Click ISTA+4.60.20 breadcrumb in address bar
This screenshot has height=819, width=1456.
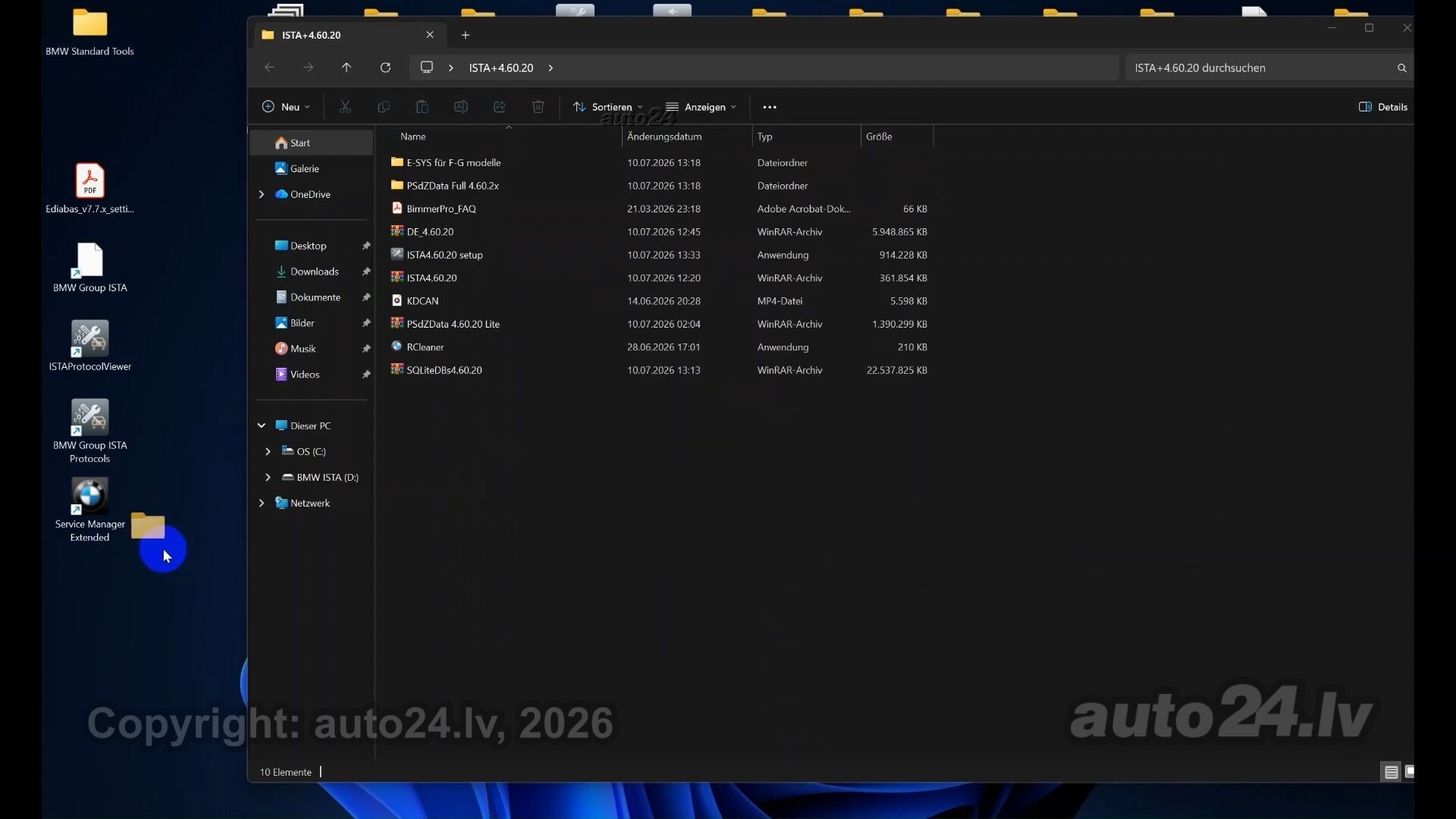coord(500,67)
